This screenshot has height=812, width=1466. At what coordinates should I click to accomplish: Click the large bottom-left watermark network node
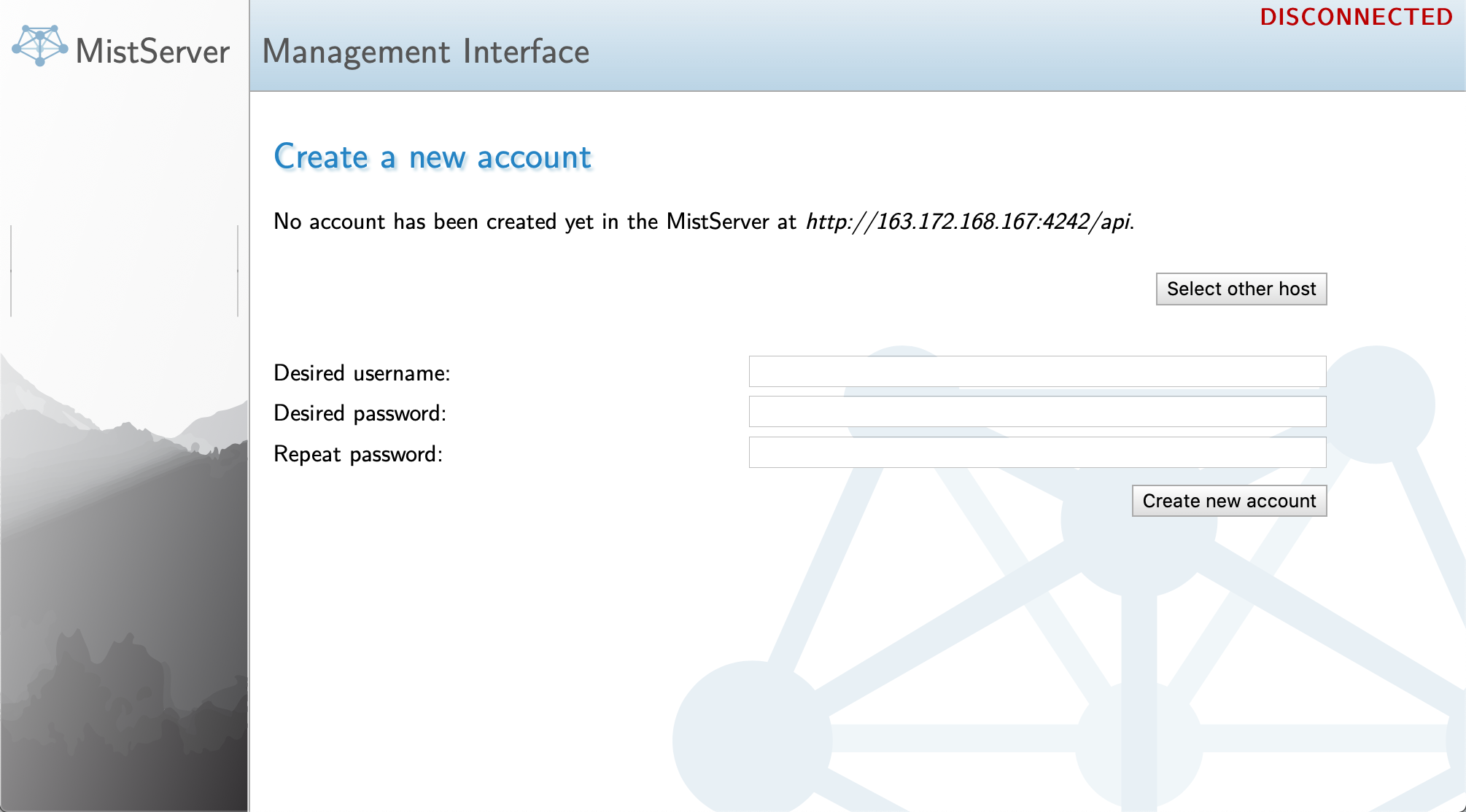751,740
